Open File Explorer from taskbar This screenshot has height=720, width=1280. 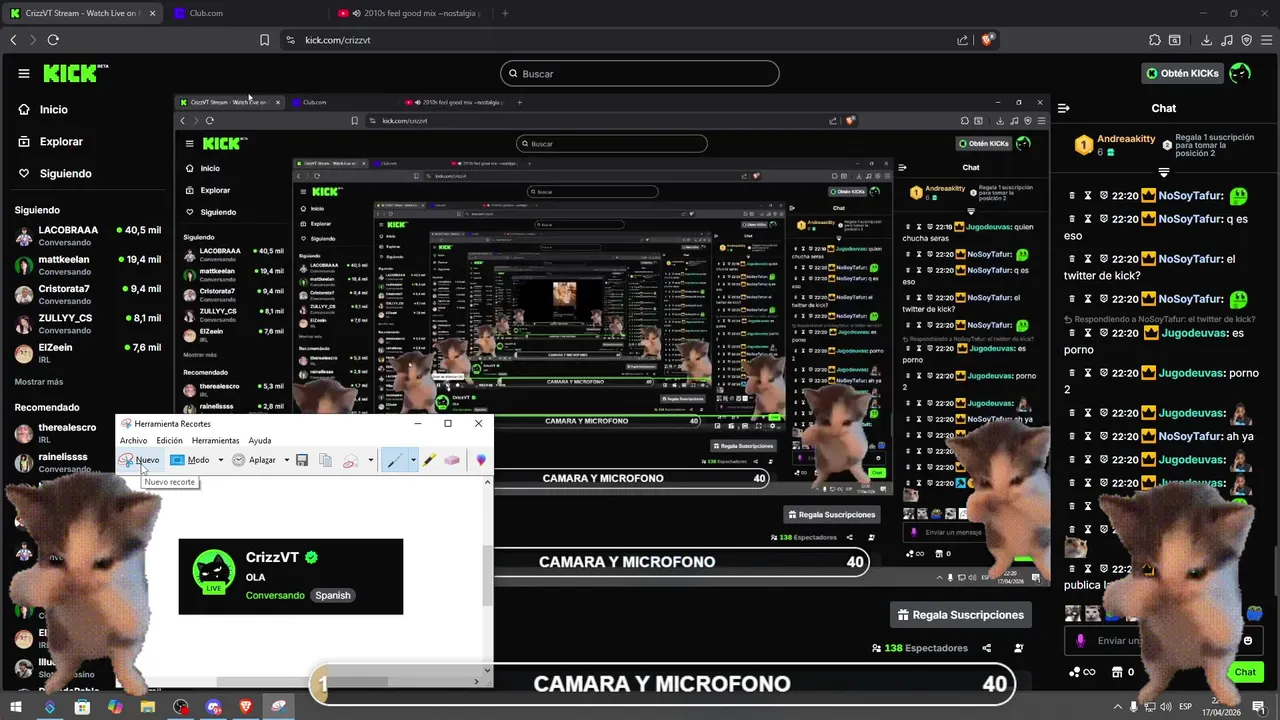click(147, 707)
